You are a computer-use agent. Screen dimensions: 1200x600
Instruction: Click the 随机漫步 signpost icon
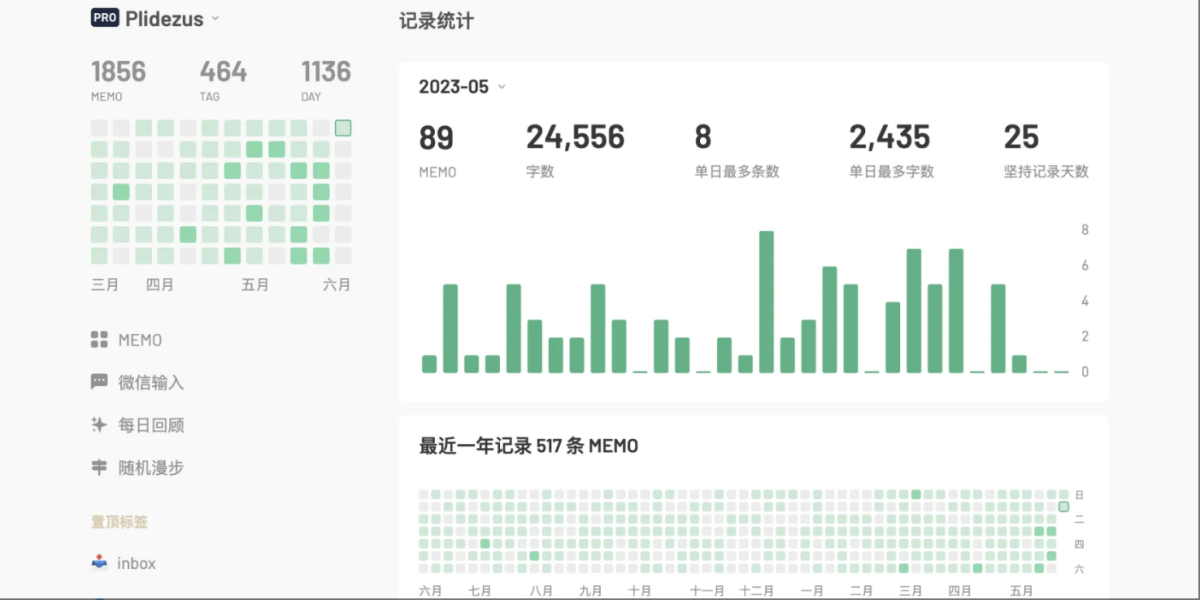pyautogui.click(x=99, y=467)
